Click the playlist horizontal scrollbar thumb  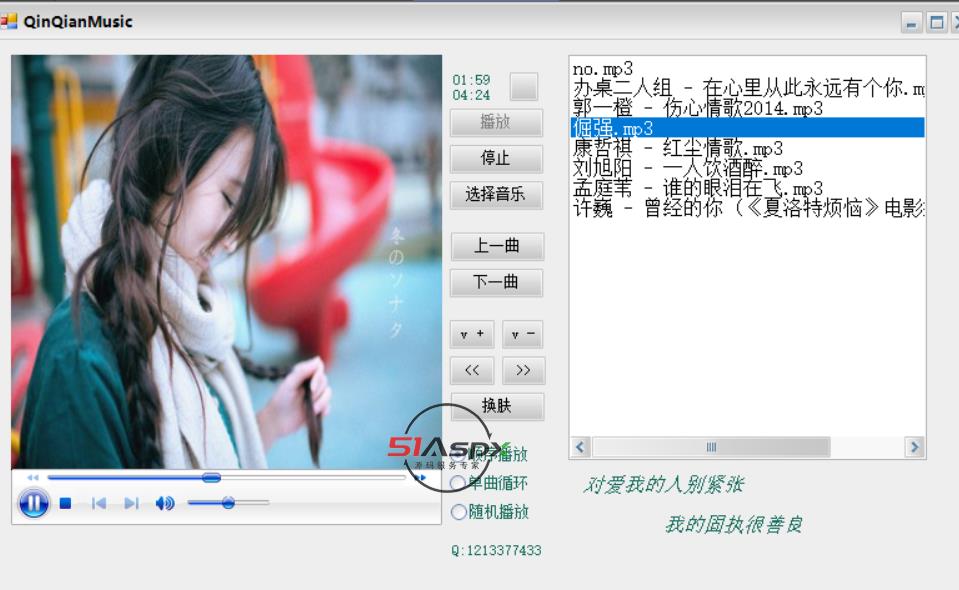pyautogui.click(x=711, y=447)
